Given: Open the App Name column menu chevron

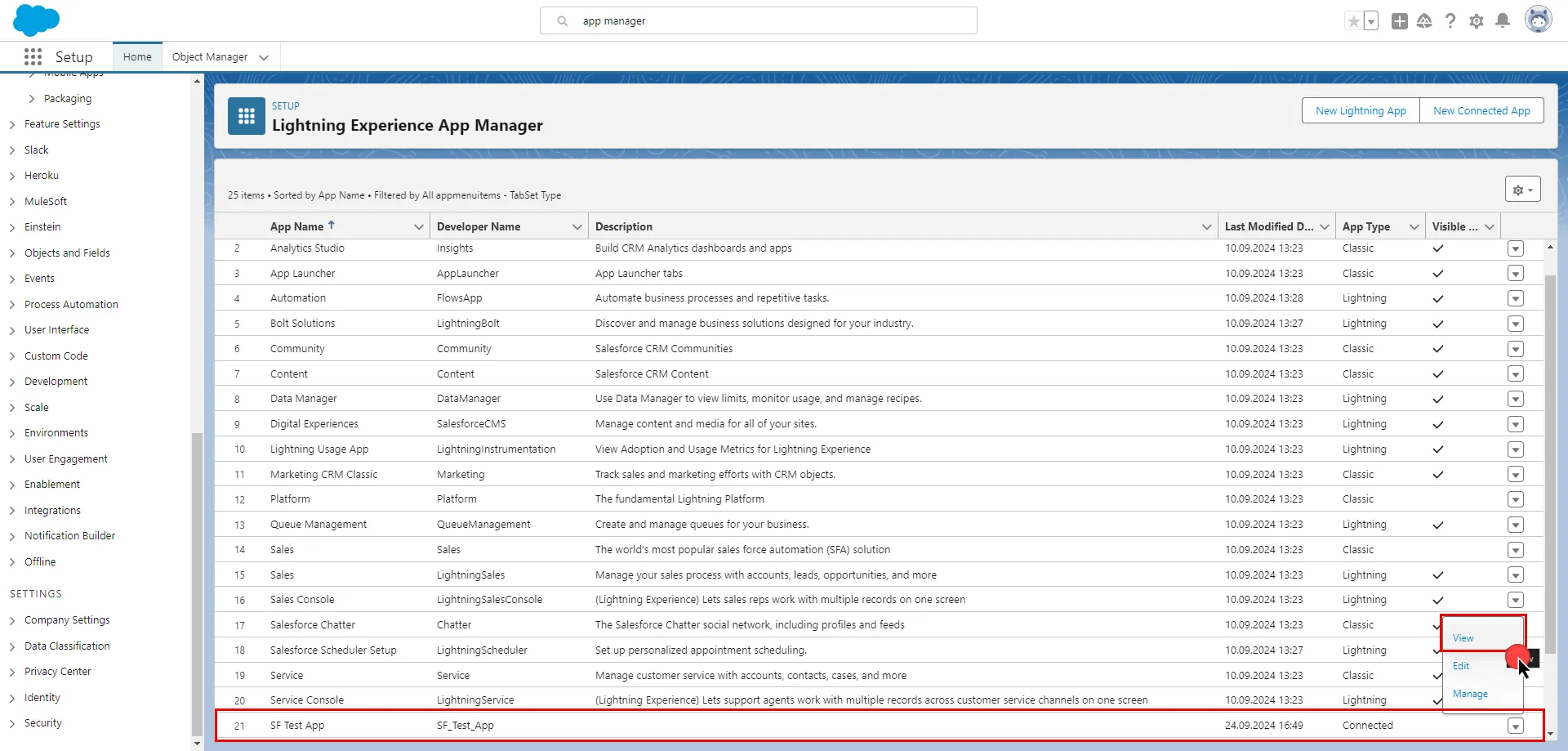Looking at the screenshot, I should pos(418,227).
